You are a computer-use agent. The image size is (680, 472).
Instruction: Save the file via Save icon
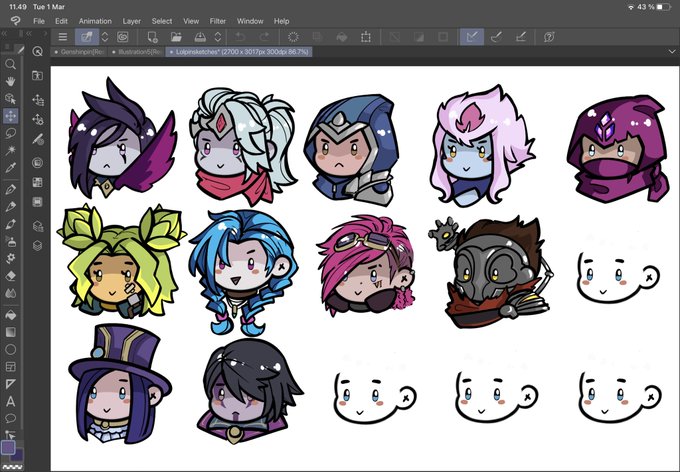click(x=200, y=37)
